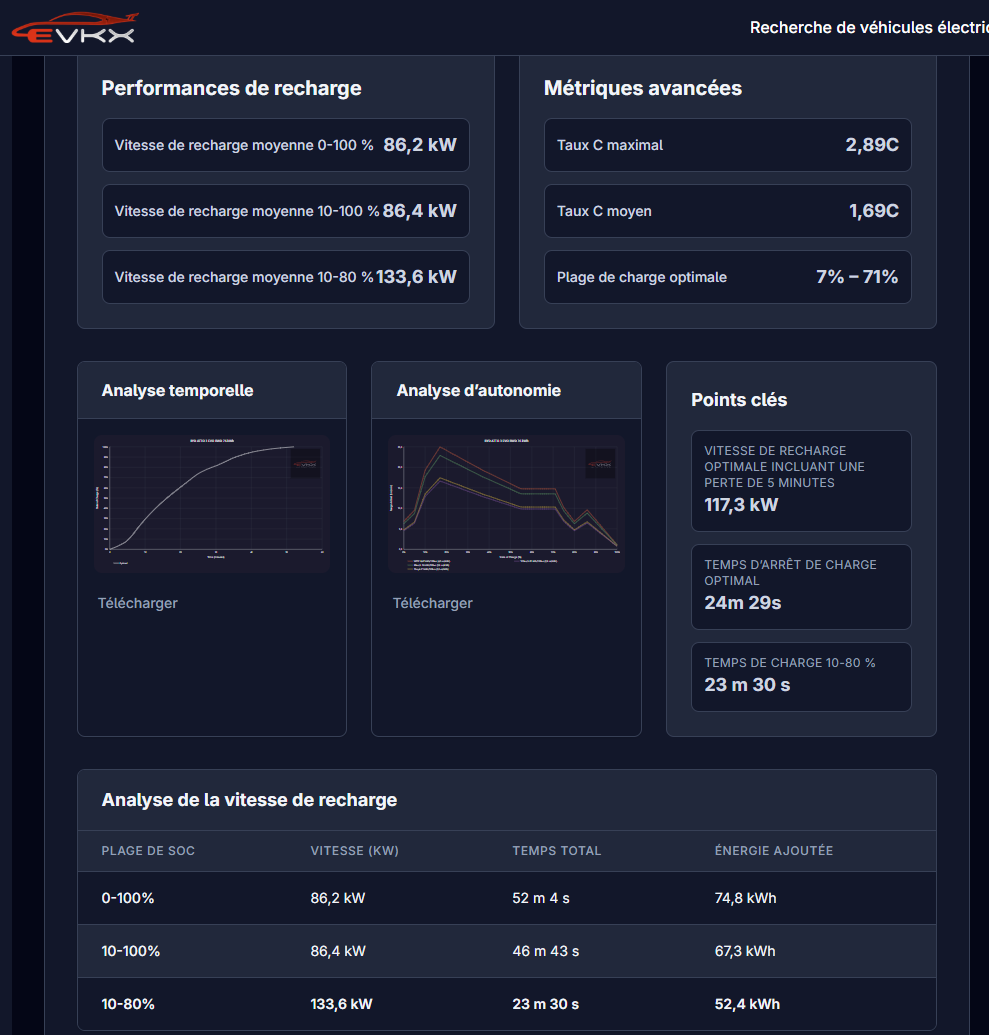Open Recherche de véhicules électriques menu item
Screen dimensions: 989x1035
[x=868, y=28]
